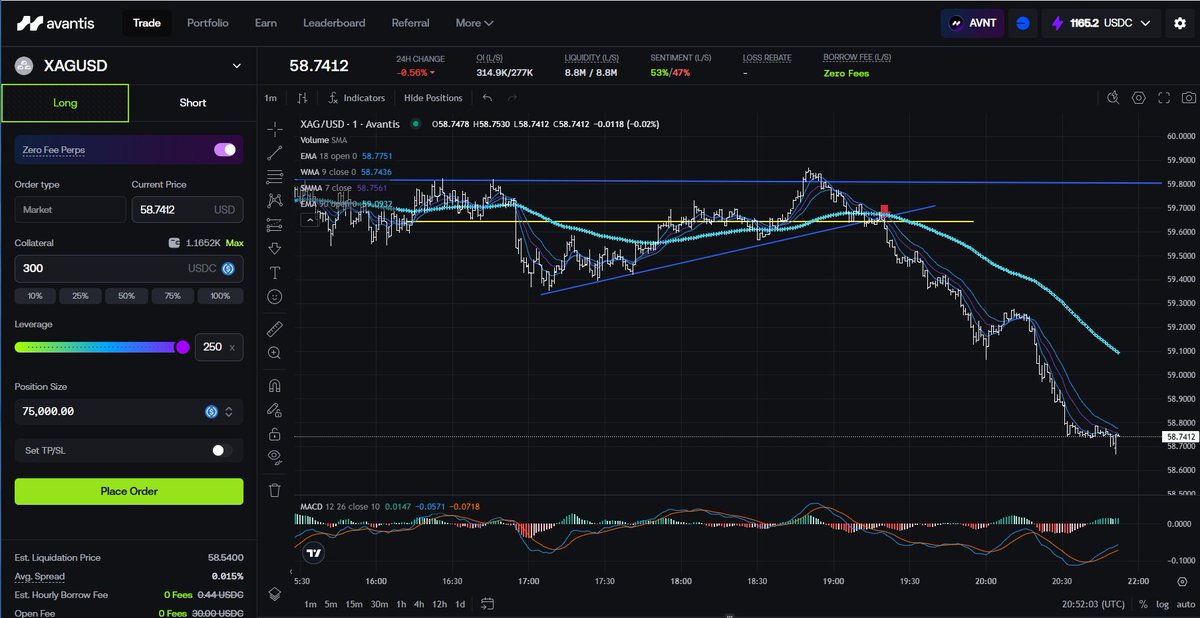Viewport: 1200px width, 618px height.
Task: Select the ruler measure tool
Action: pyautogui.click(x=275, y=328)
